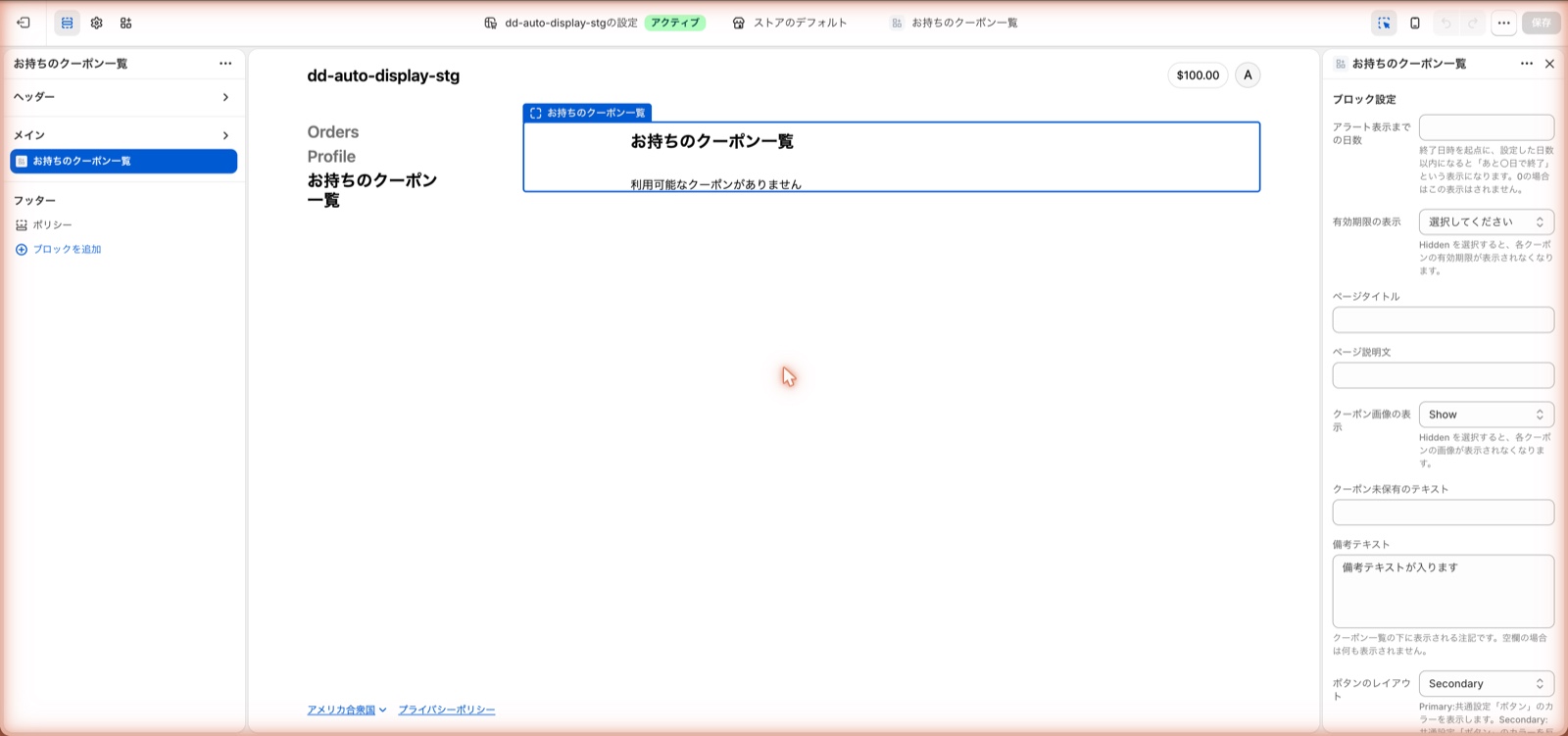Select the ポリシー footer block

pos(123,224)
